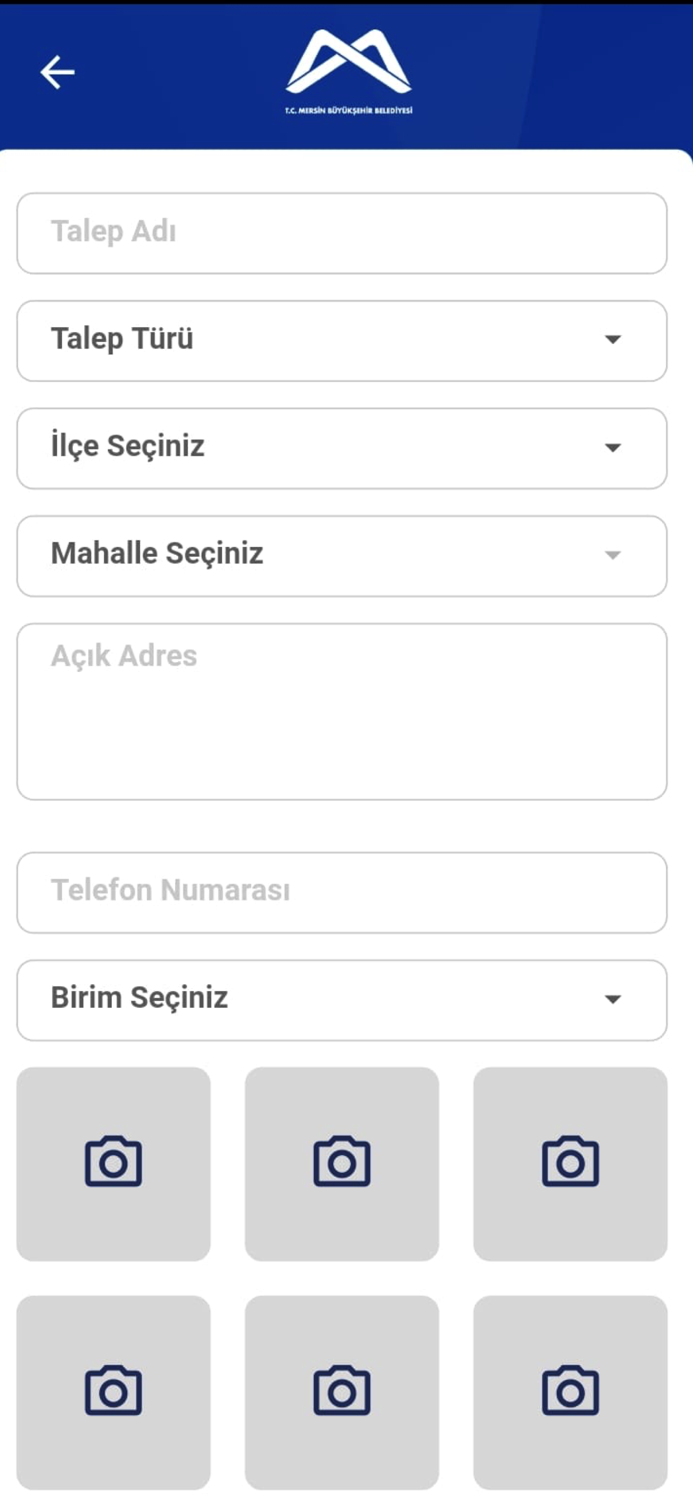This screenshot has width=693, height=1500.
Task: Tap the İlçe Seçiniz dropdown arrow
Action: click(613, 448)
